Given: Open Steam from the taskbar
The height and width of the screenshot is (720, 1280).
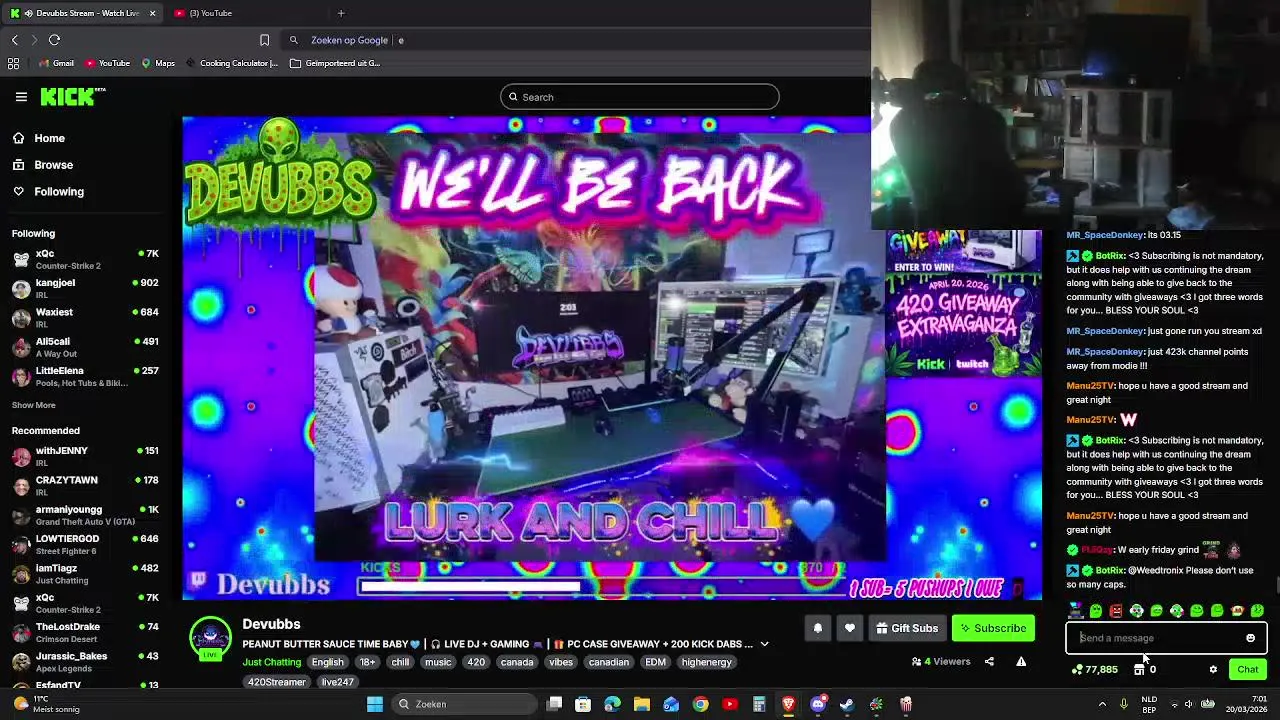Looking at the screenshot, I should [x=847, y=704].
